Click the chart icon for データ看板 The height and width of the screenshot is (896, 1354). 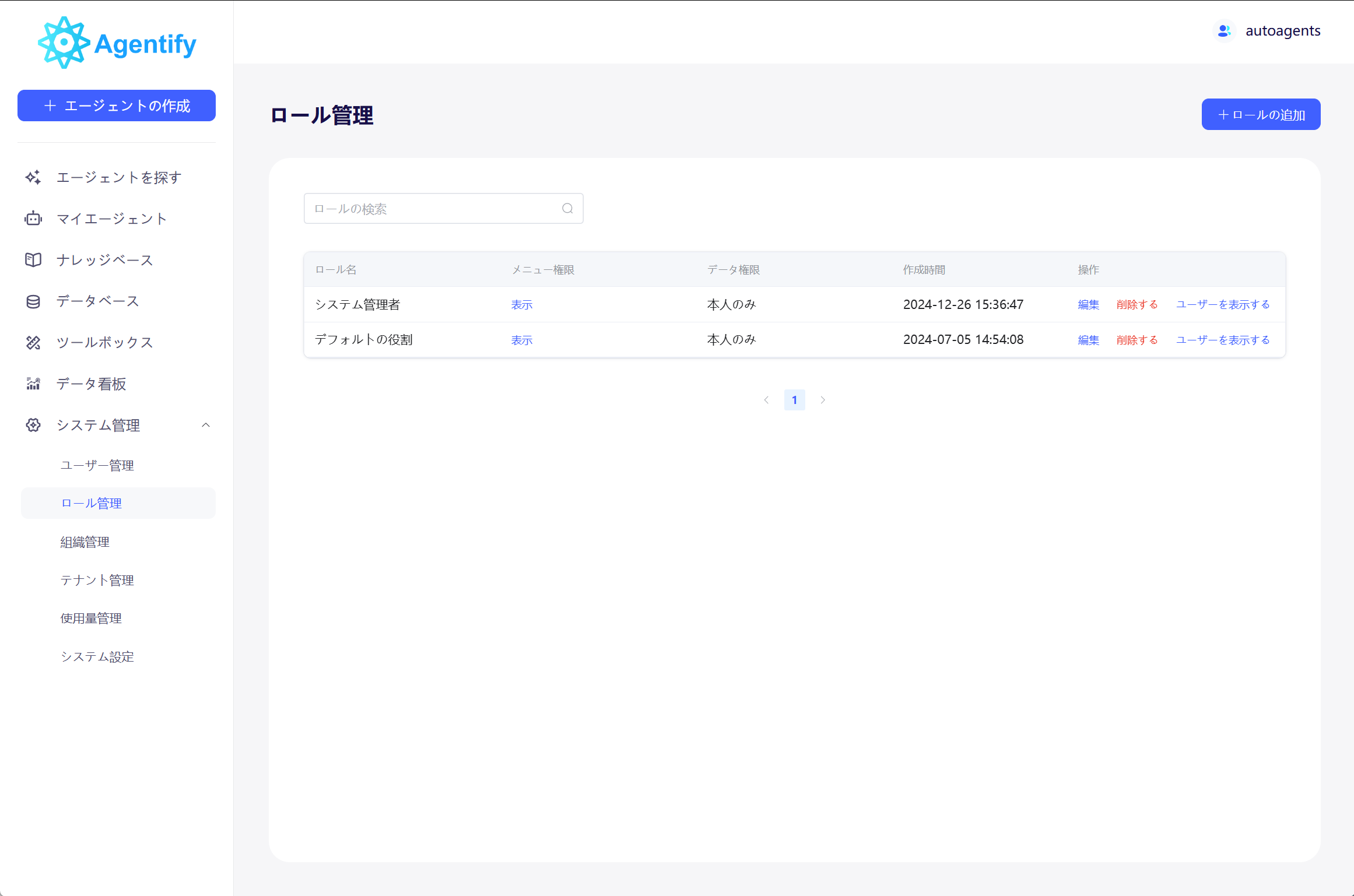33,384
